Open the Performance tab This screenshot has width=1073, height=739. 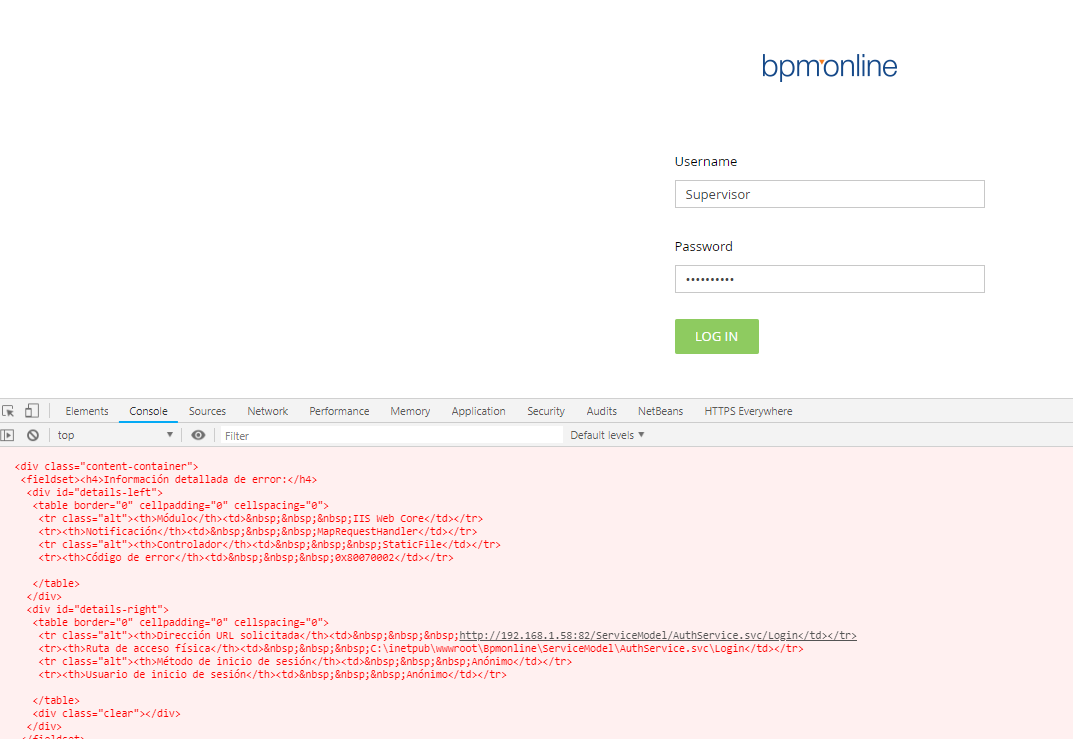[339, 411]
